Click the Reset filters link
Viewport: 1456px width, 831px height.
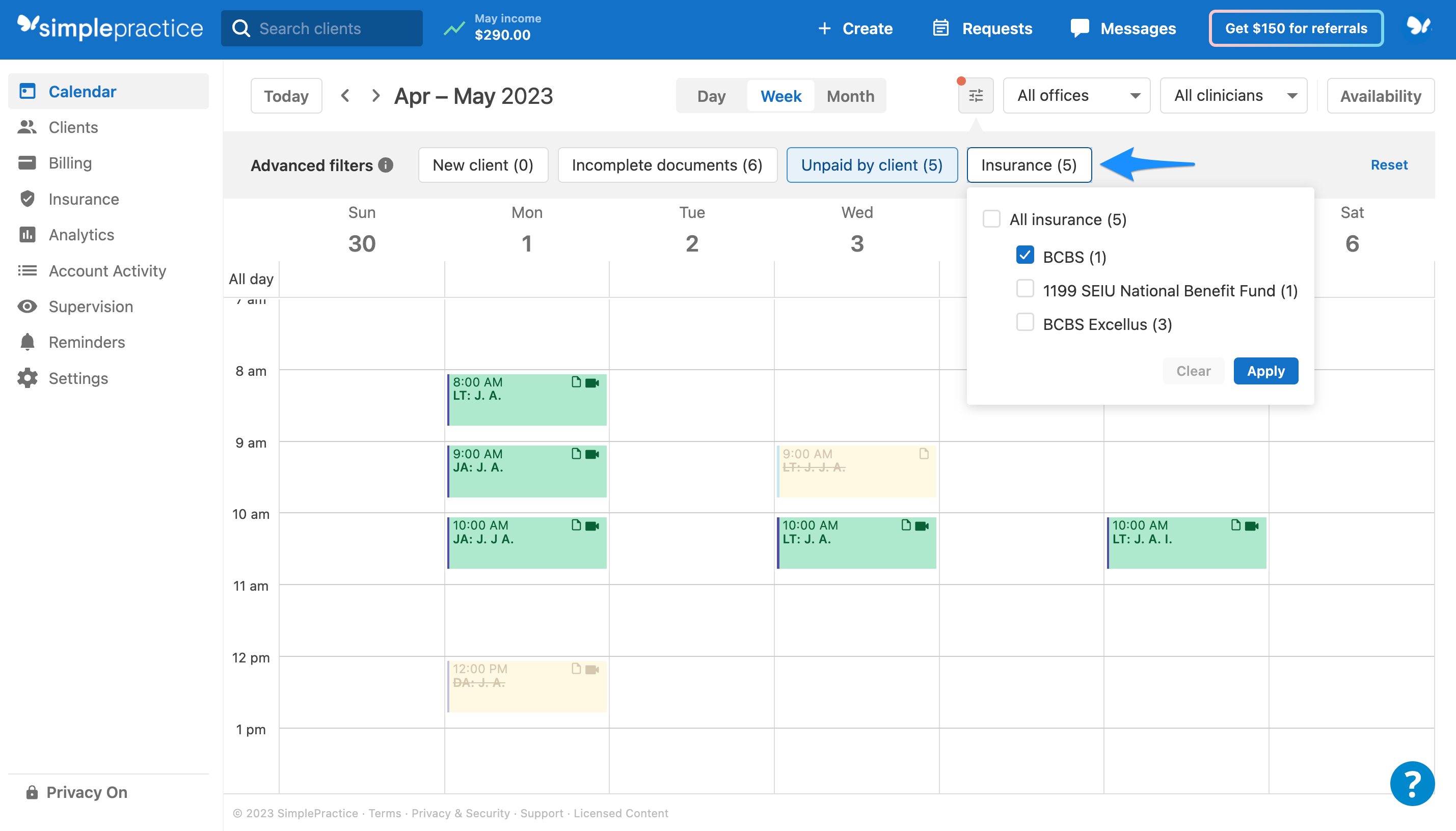coord(1389,165)
